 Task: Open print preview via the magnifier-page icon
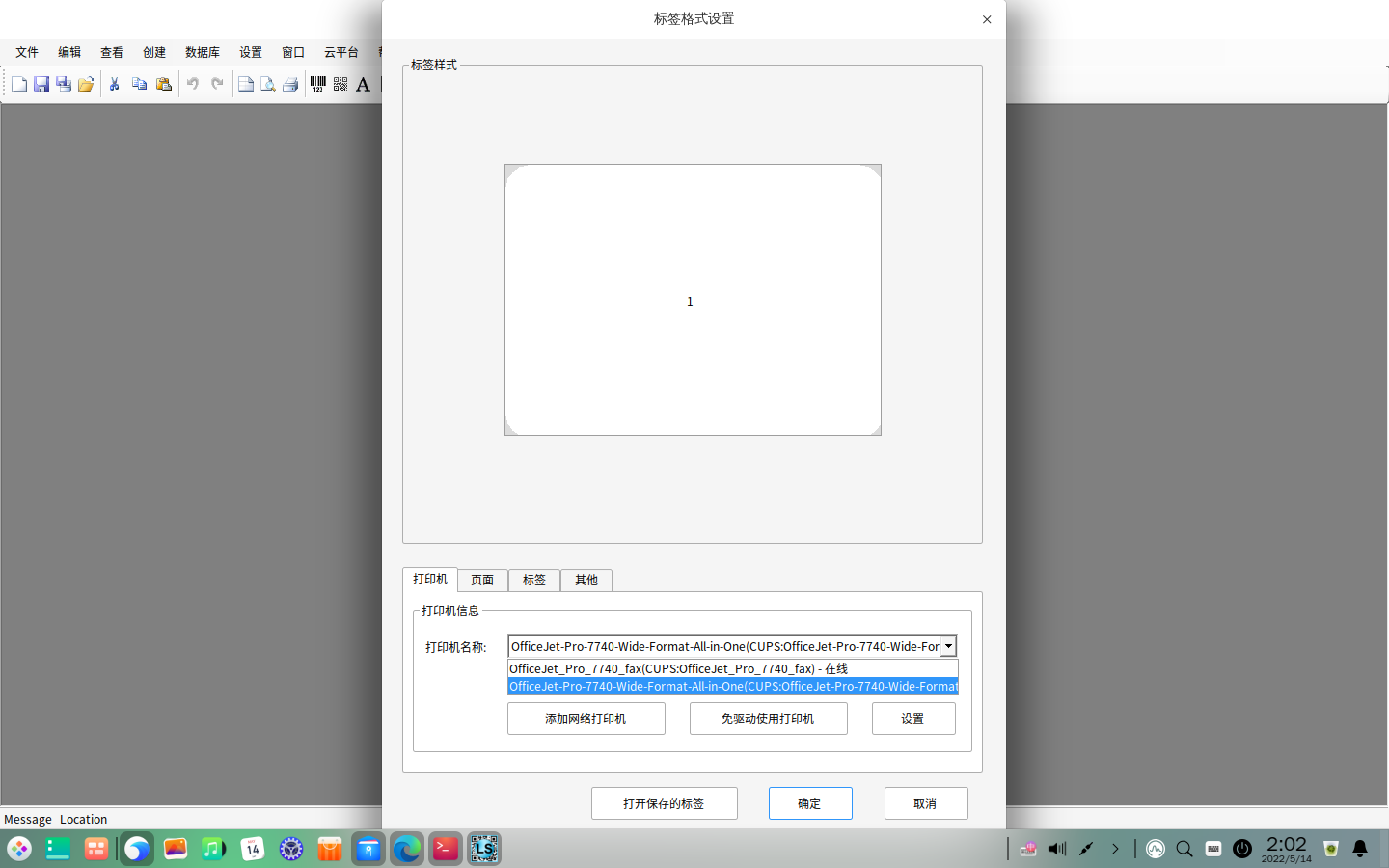tap(267, 84)
